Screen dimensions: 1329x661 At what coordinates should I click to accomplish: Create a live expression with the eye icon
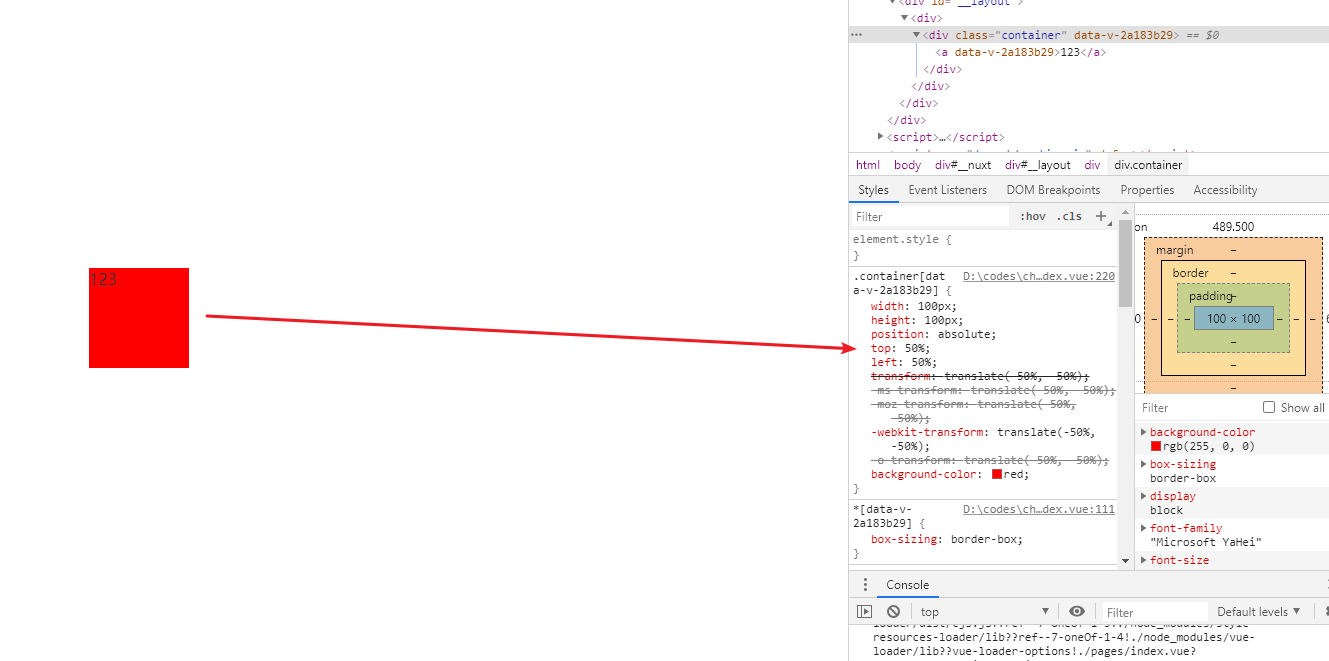coord(1076,612)
